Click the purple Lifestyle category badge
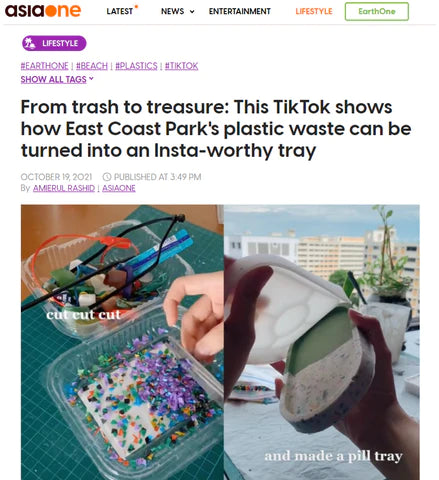Viewport: 439px width, 480px height. click(54, 43)
